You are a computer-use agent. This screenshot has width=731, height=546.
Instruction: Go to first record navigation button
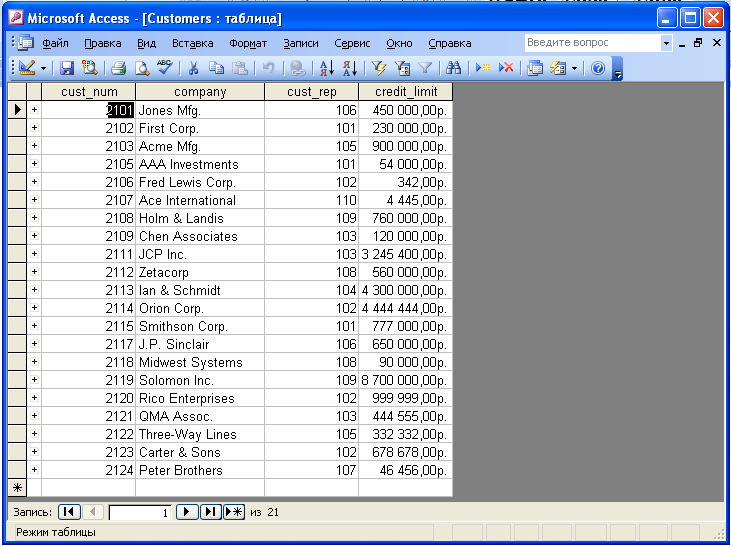(x=69, y=512)
